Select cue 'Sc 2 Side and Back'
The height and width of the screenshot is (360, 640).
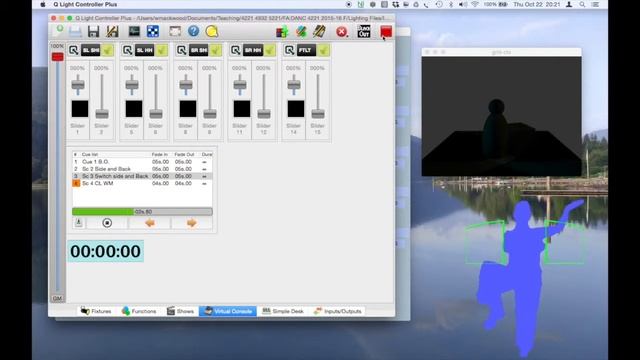[142, 169]
